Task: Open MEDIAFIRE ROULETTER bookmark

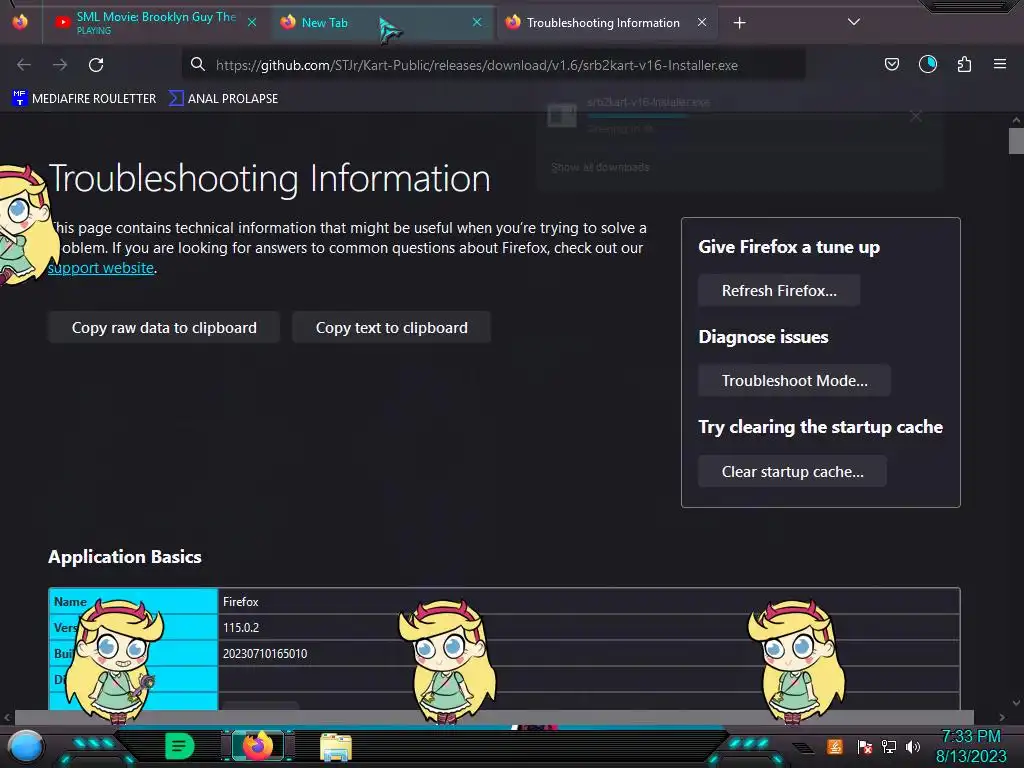Action: [x=84, y=99]
